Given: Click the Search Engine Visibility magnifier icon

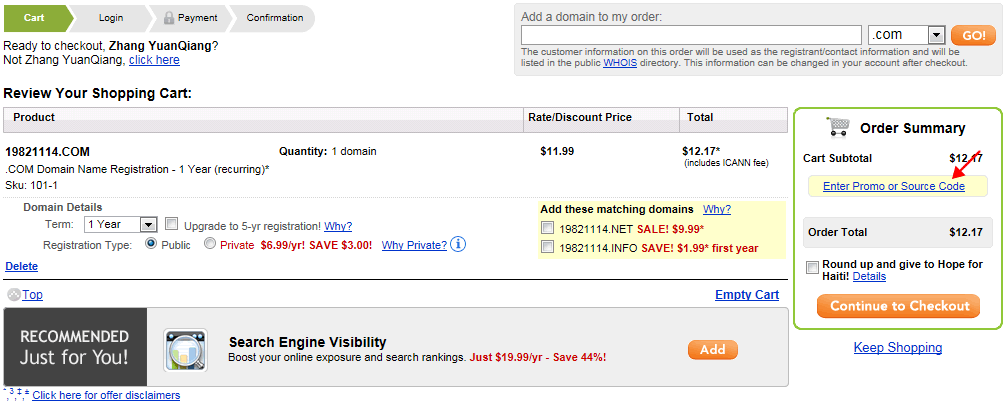Looking at the screenshot, I should point(185,350).
